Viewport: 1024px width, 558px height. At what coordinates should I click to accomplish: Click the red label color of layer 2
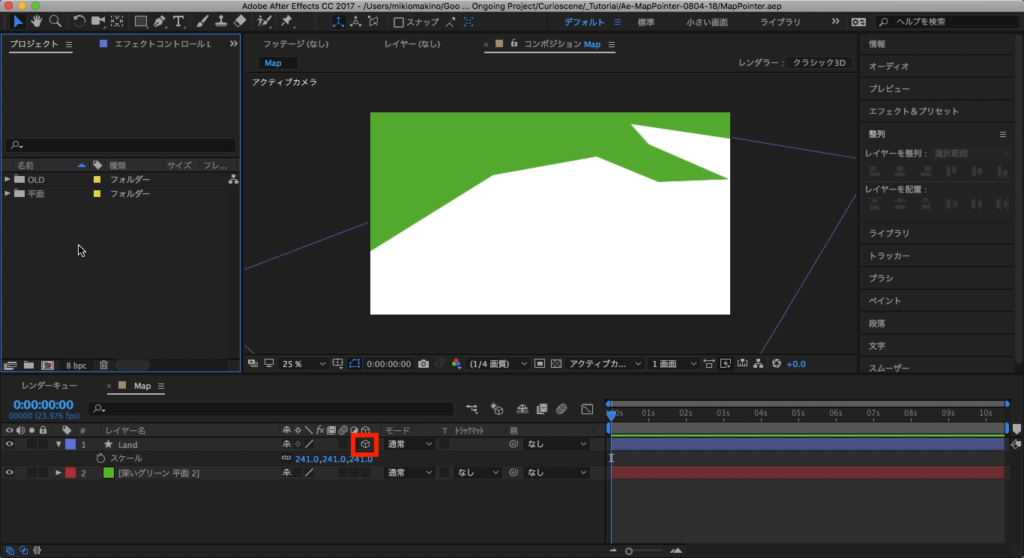click(x=70, y=473)
